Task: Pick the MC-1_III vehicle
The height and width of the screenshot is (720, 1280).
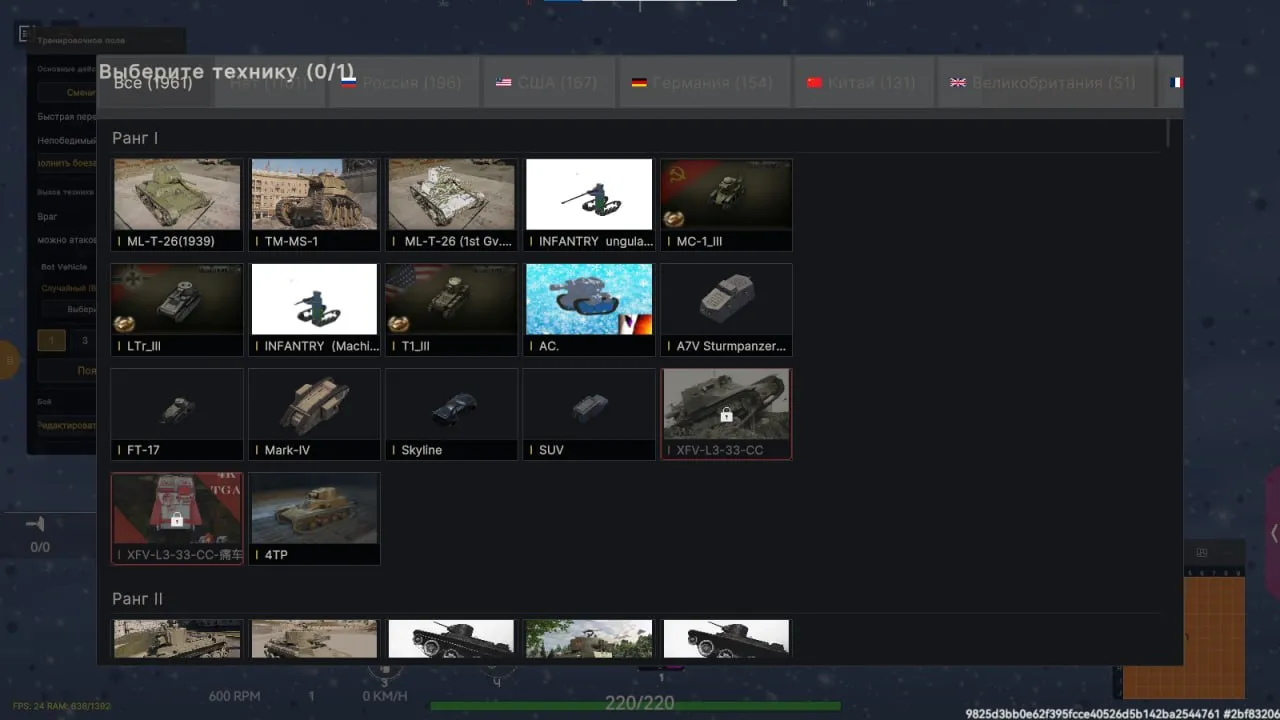Action: (726, 204)
